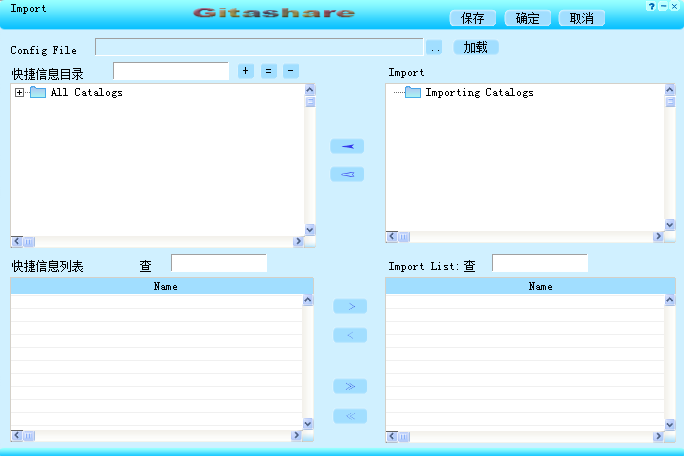Sort by Name in 快捷信息列表 table

click(x=162, y=286)
